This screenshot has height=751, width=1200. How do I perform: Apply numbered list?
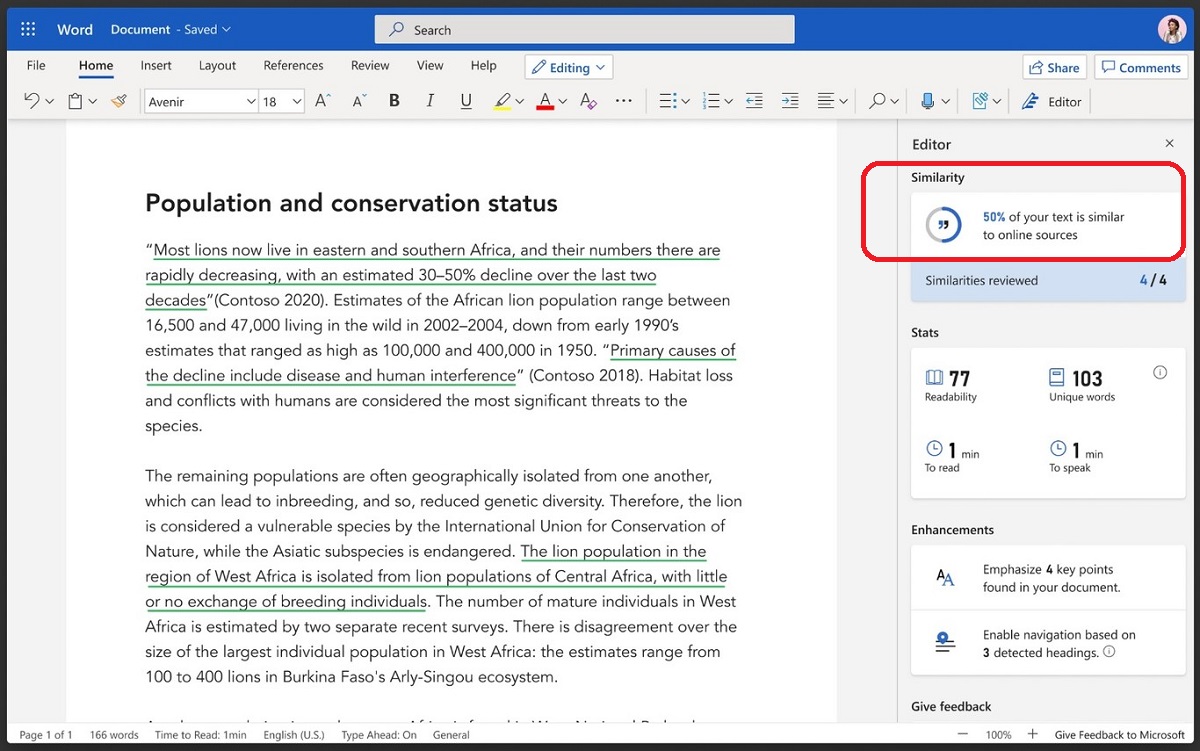711,101
